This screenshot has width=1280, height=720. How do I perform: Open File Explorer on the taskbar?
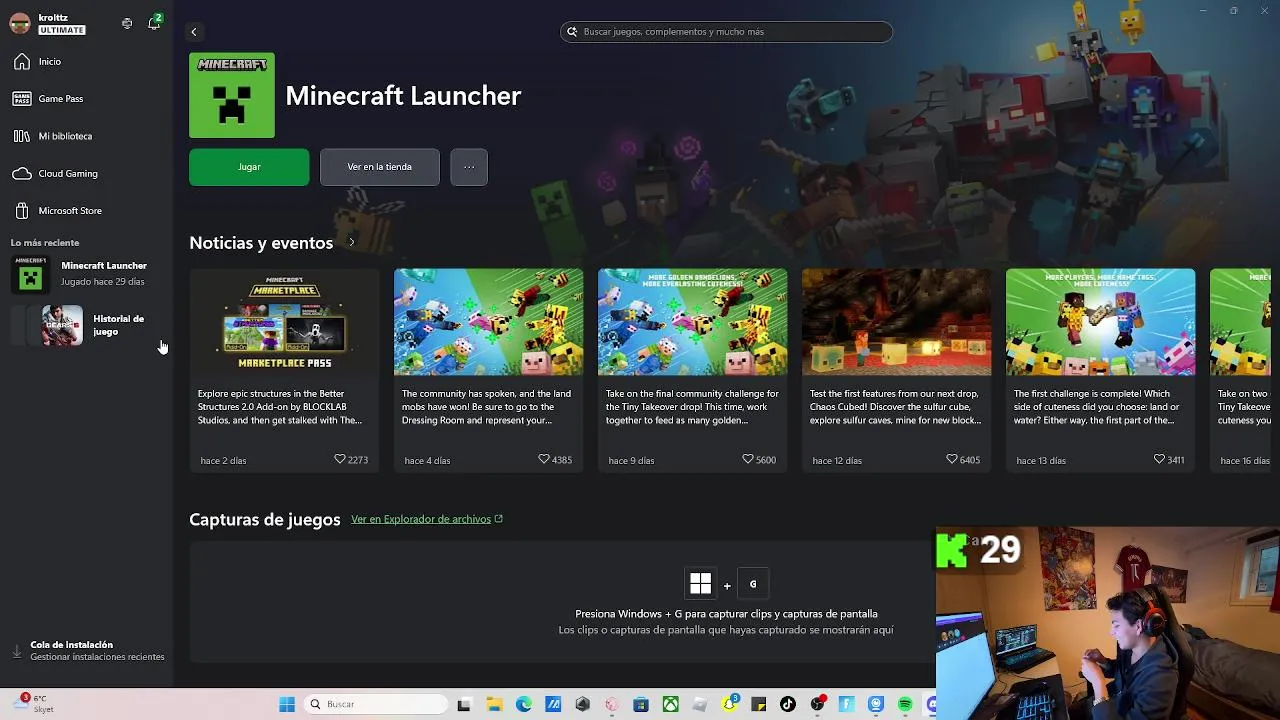pos(494,704)
